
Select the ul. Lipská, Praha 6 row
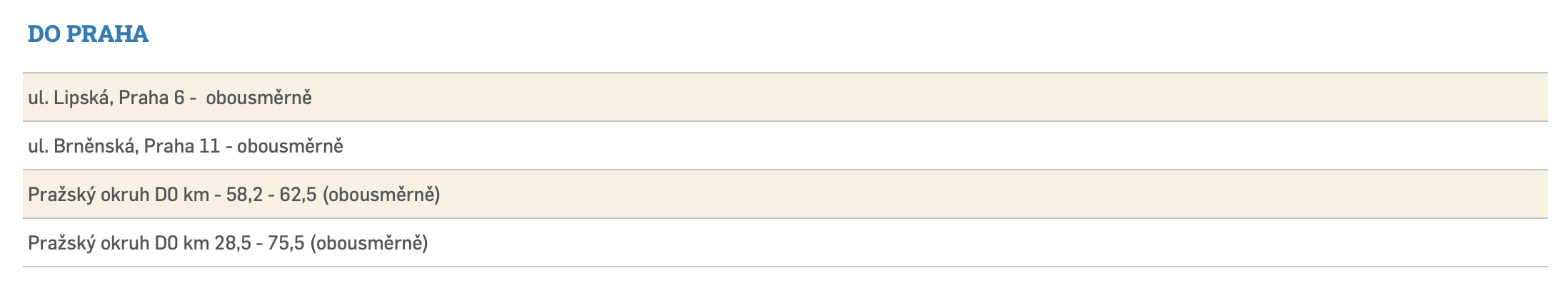click(x=784, y=97)
